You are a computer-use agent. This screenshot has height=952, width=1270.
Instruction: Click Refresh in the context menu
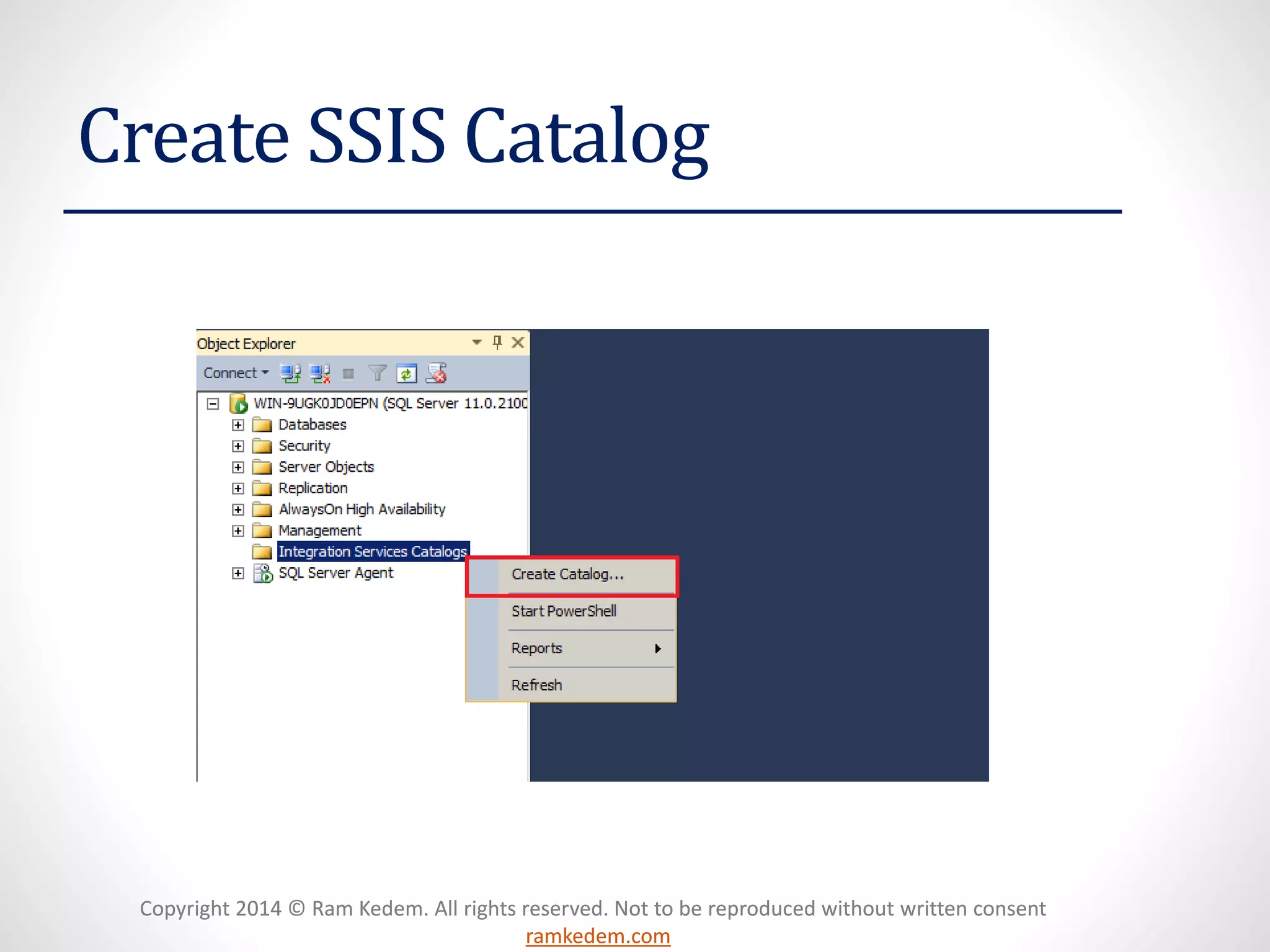[x=536, y=685]
